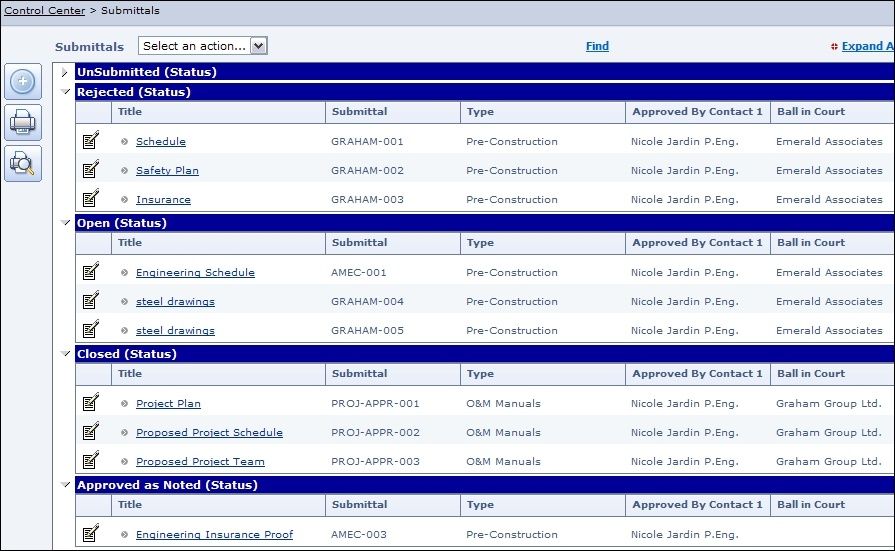Collapse the Closed (Status) group
Screen dimensions: 895x551
click(66, 353)
